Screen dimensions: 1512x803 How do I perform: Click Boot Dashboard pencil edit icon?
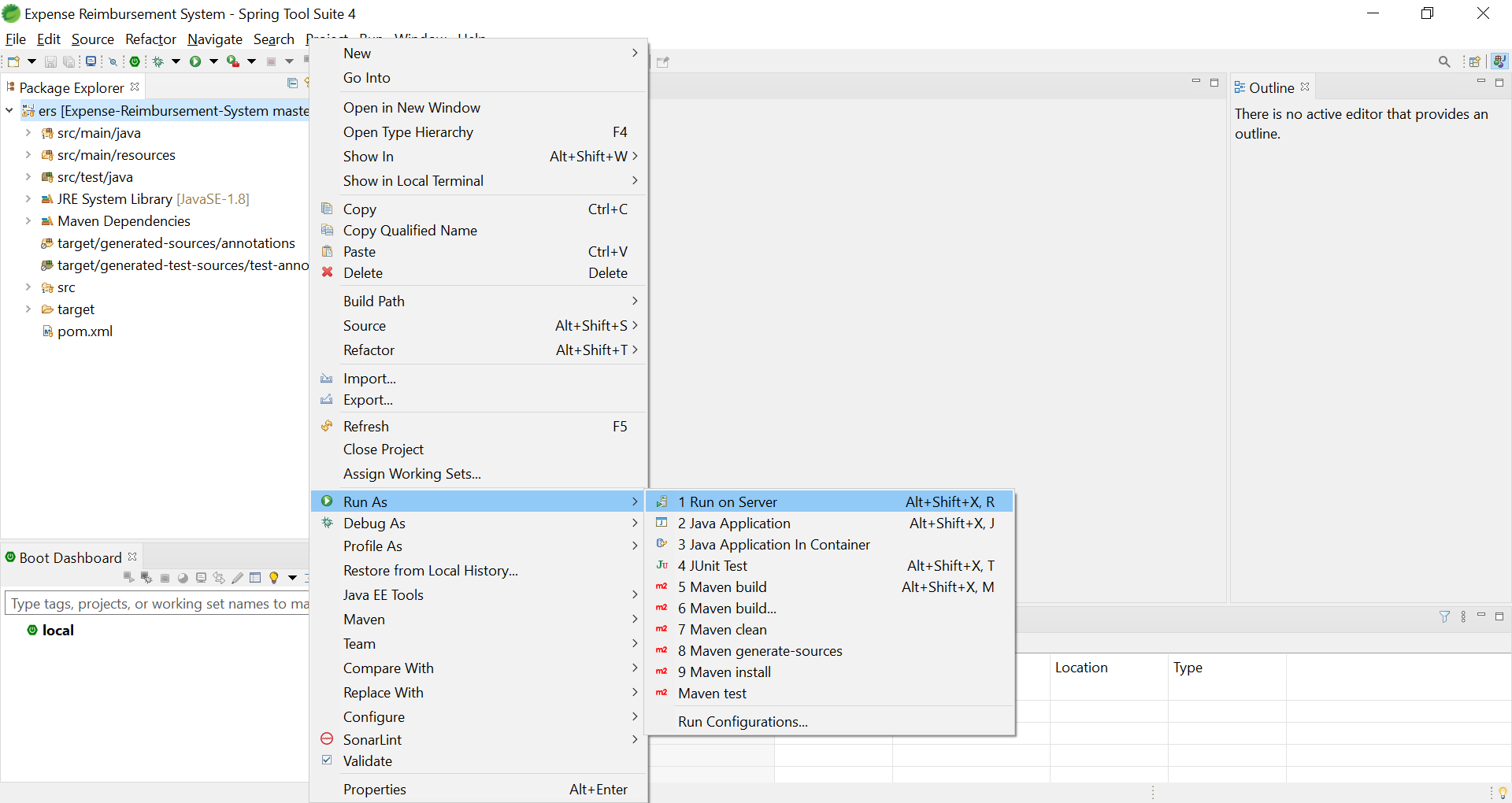(237, 578)
